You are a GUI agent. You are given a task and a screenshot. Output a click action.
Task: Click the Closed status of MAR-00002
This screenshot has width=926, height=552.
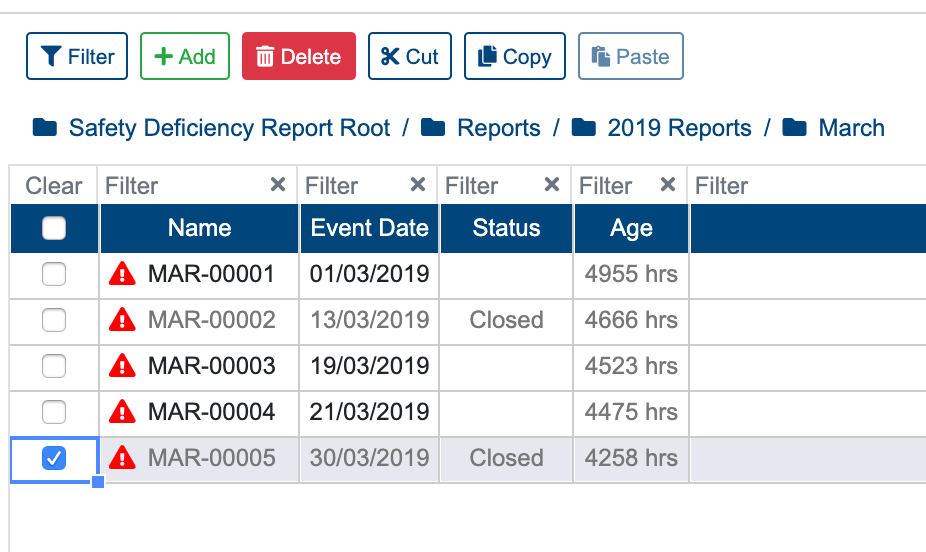pos(507,320)
